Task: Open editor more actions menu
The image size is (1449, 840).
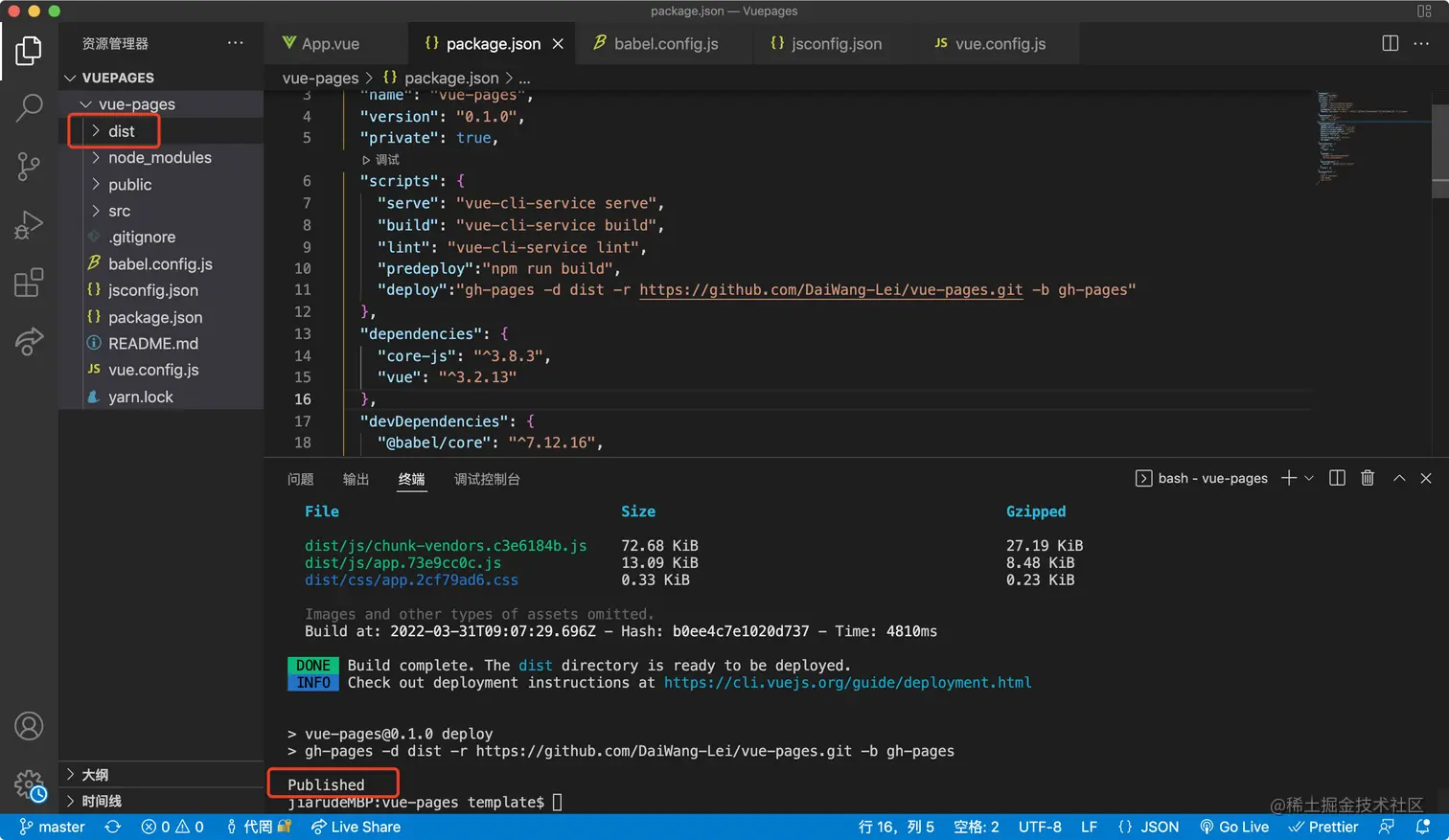Action: coord(1421,43)
